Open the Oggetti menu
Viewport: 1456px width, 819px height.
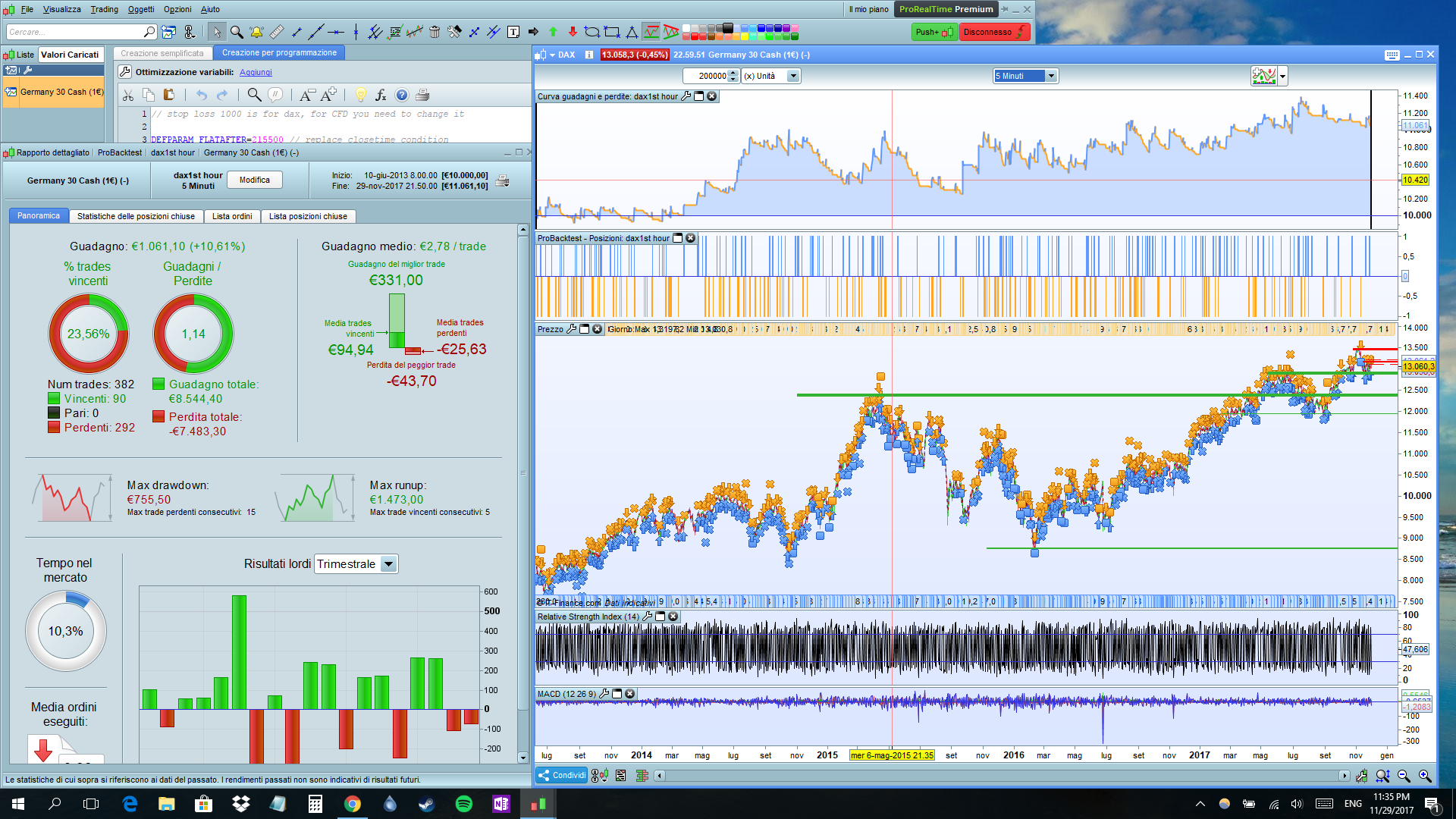pyautogui.click(x=141, y=9)
